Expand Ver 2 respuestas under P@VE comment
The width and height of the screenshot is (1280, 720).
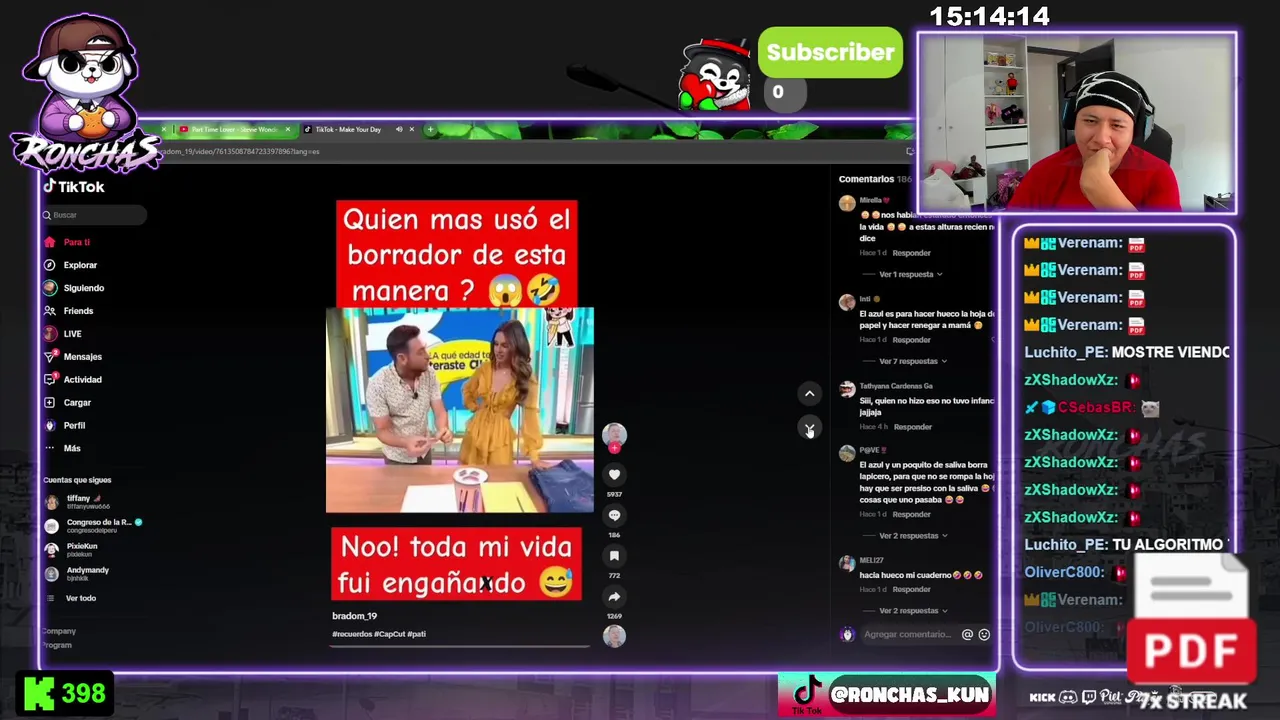coord(913,536)
